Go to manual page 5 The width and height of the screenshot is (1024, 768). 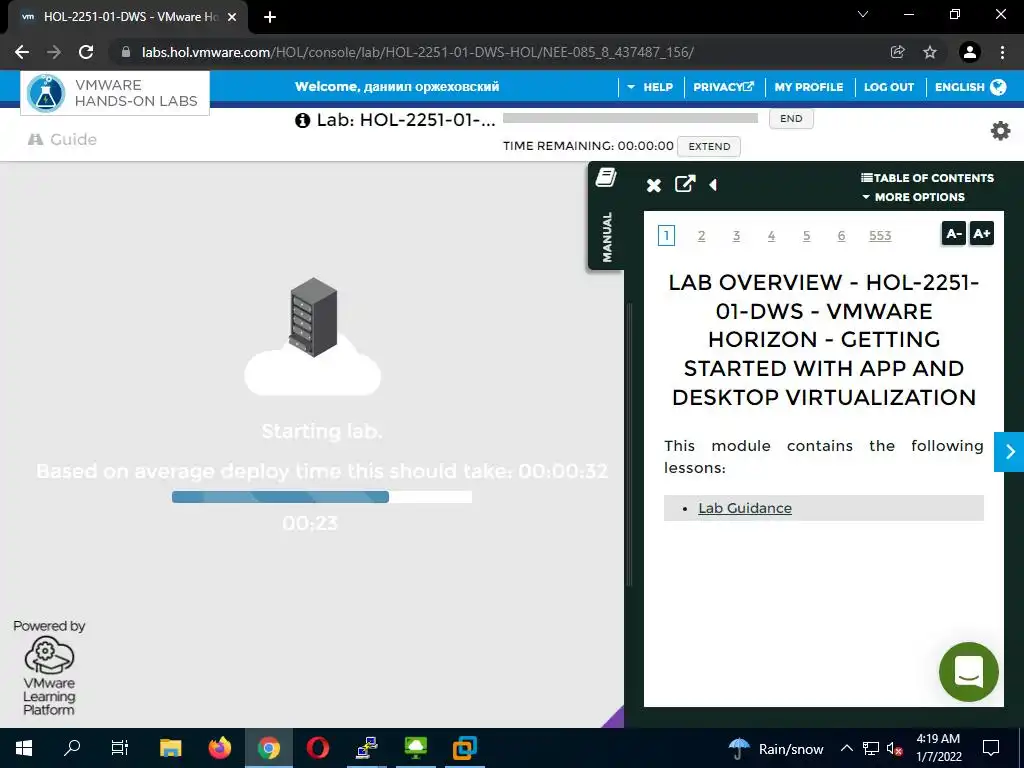pyautogui.click(x=807, y=236)
